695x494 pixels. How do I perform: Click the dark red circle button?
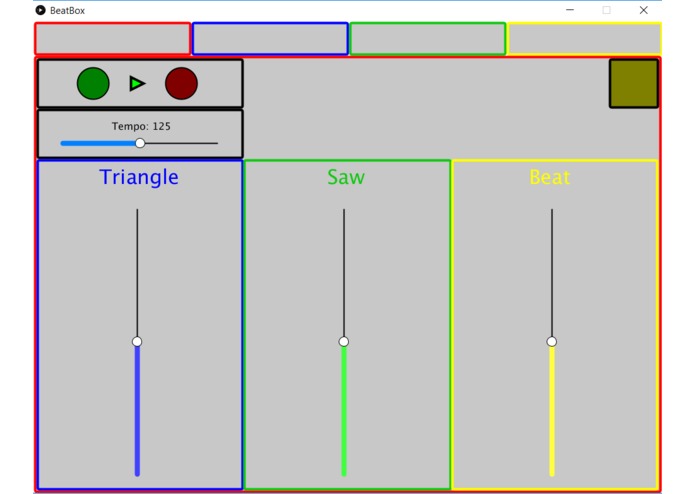tap(181, 83)
